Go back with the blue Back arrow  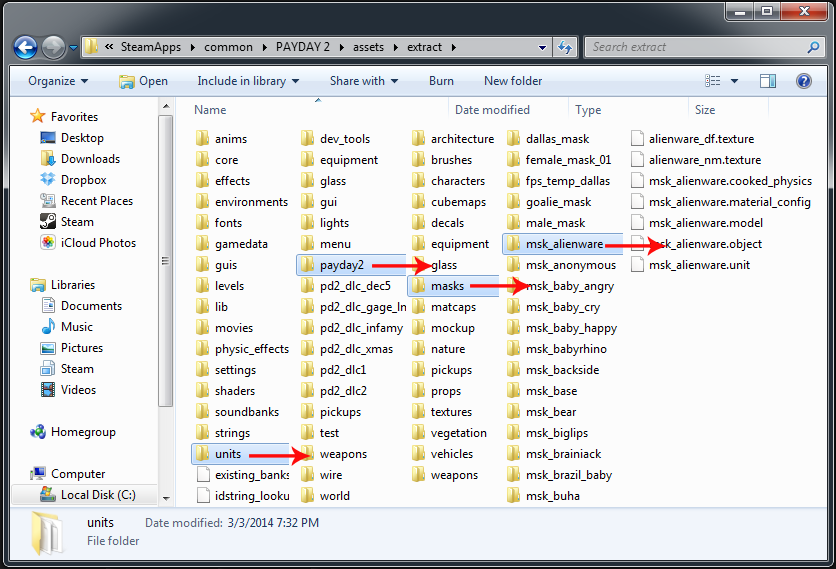click(25, 47)
